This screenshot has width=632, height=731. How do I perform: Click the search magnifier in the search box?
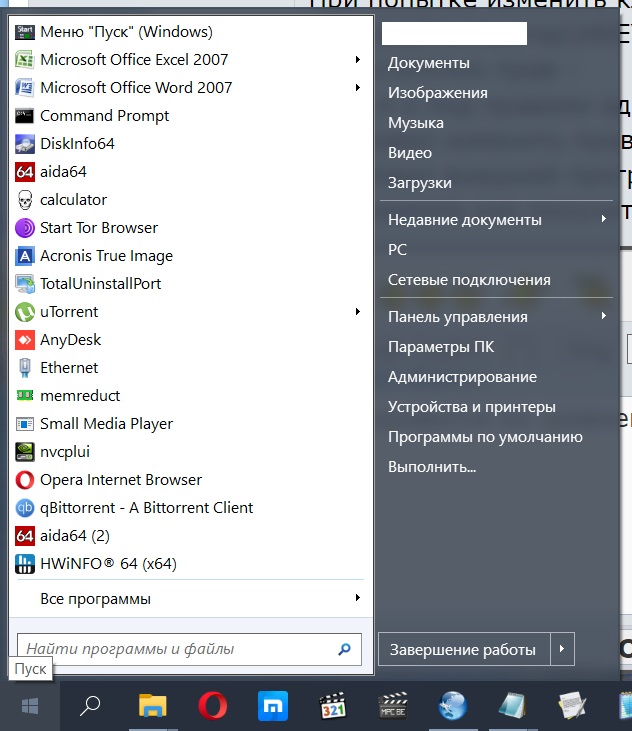tap(344, 649)
